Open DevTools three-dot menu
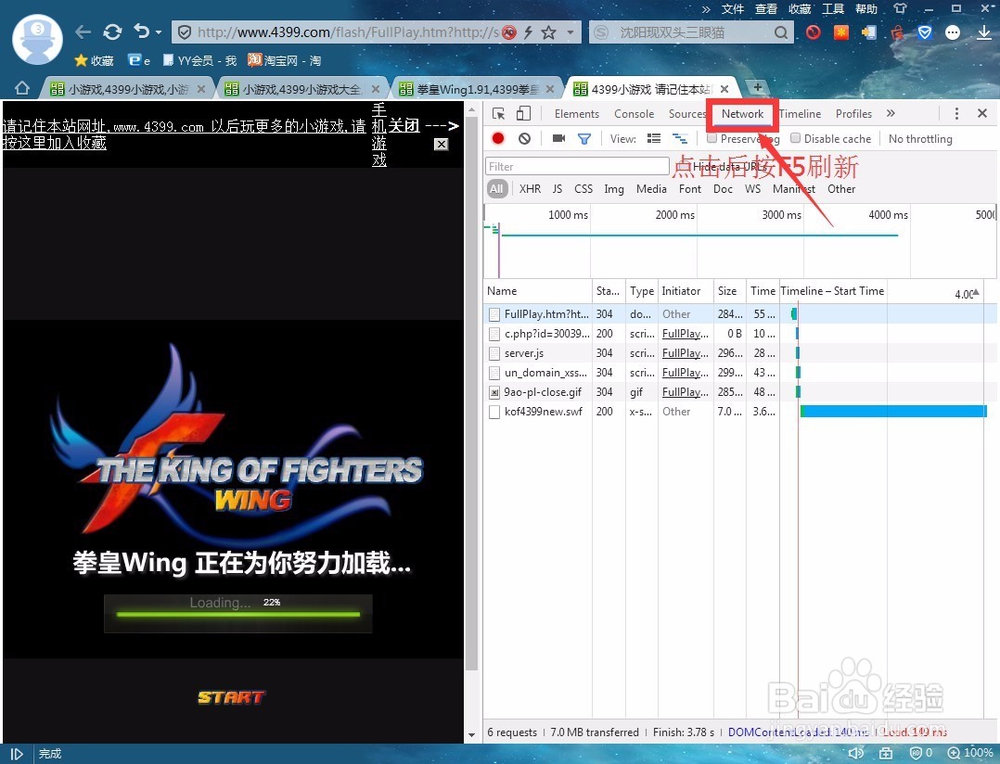1000x764 pixels. tap(956, 114)
